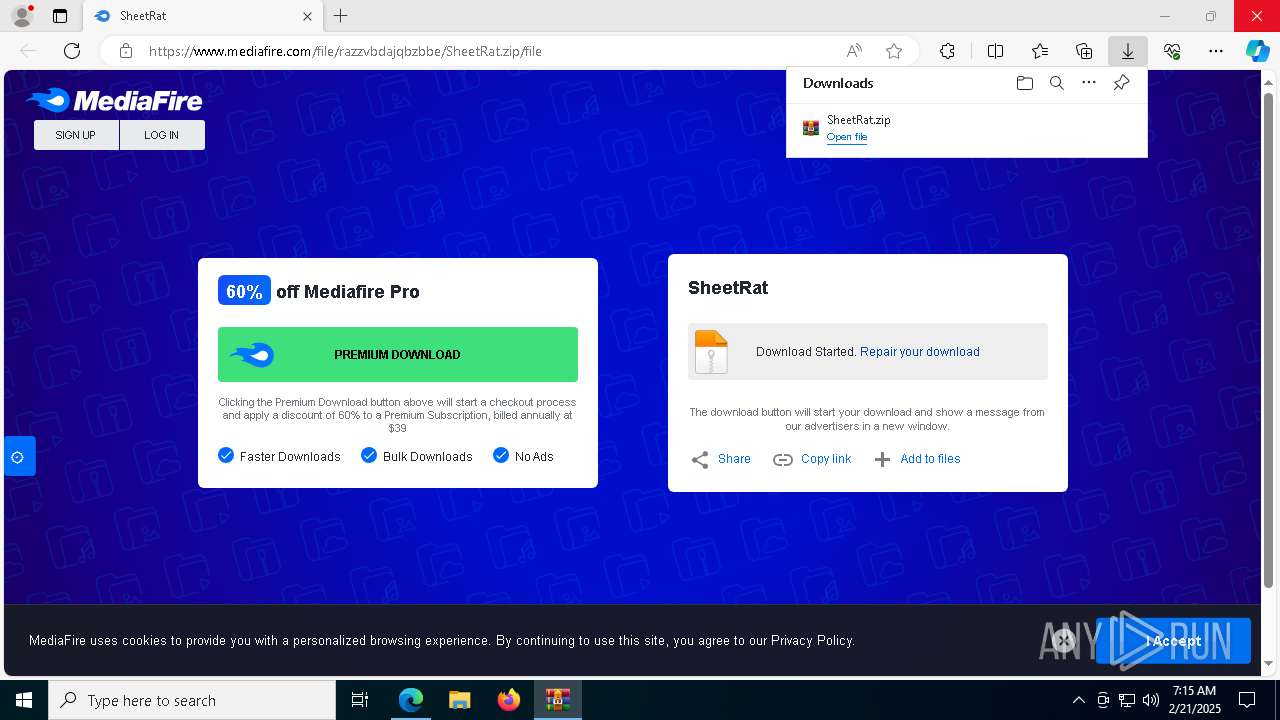Screen dimensions: 1280x720
Task: Open the Favorites list icon
Action: [x=1040, y=51]
